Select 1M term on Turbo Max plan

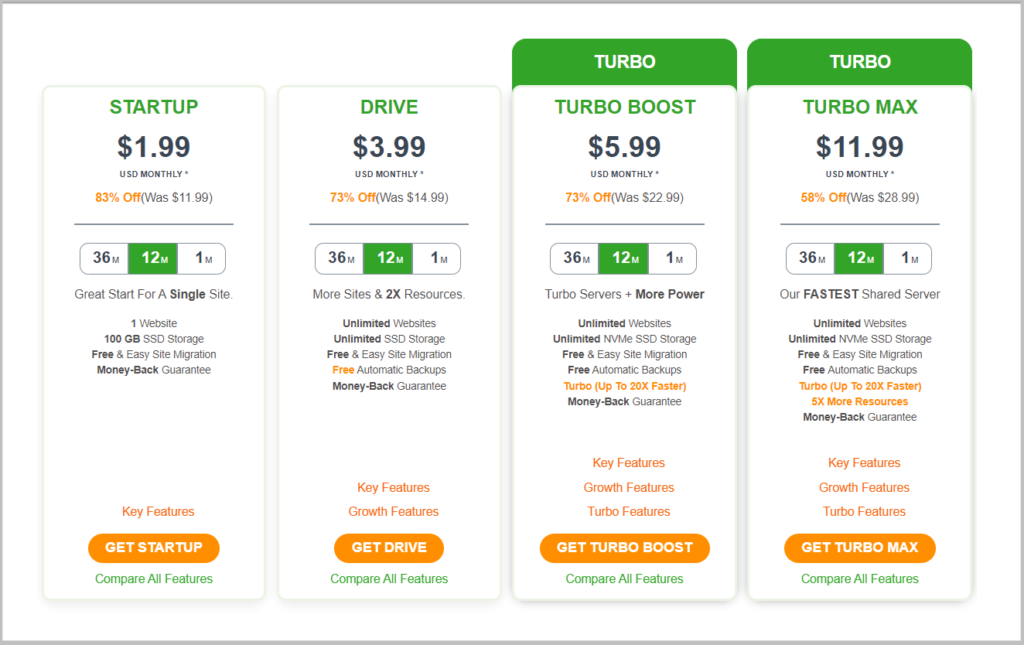pos(907,258)
